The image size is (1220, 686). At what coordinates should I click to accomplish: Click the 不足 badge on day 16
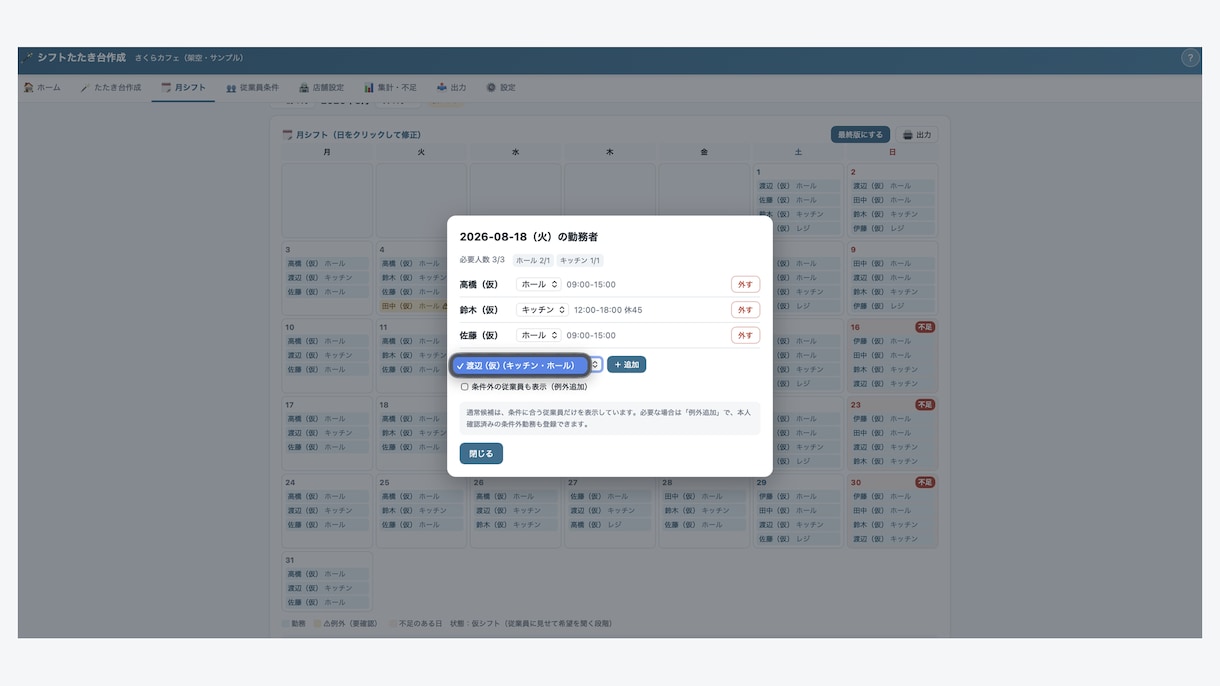pyautogui.click(x=925, y=327)
